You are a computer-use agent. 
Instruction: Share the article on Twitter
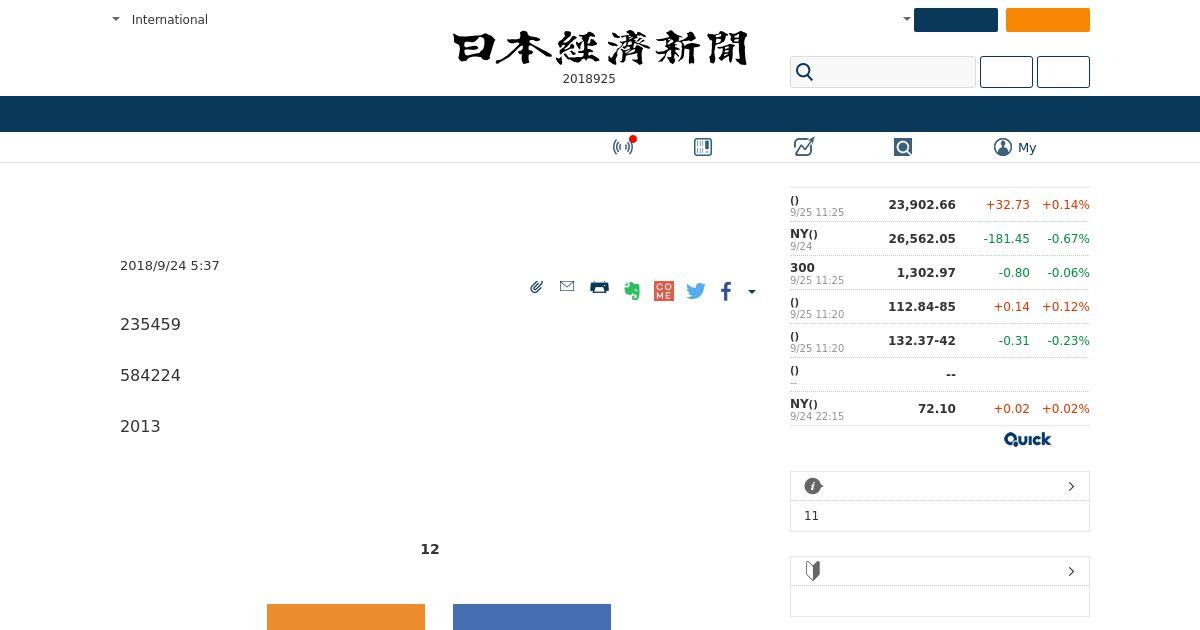[x=696, y=291]
